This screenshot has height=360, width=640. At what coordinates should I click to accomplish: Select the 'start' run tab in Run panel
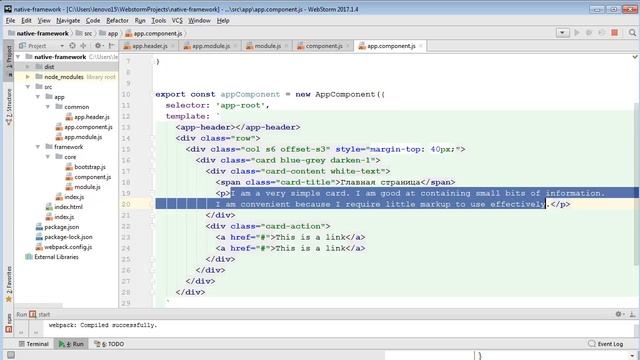pos(40,314)
